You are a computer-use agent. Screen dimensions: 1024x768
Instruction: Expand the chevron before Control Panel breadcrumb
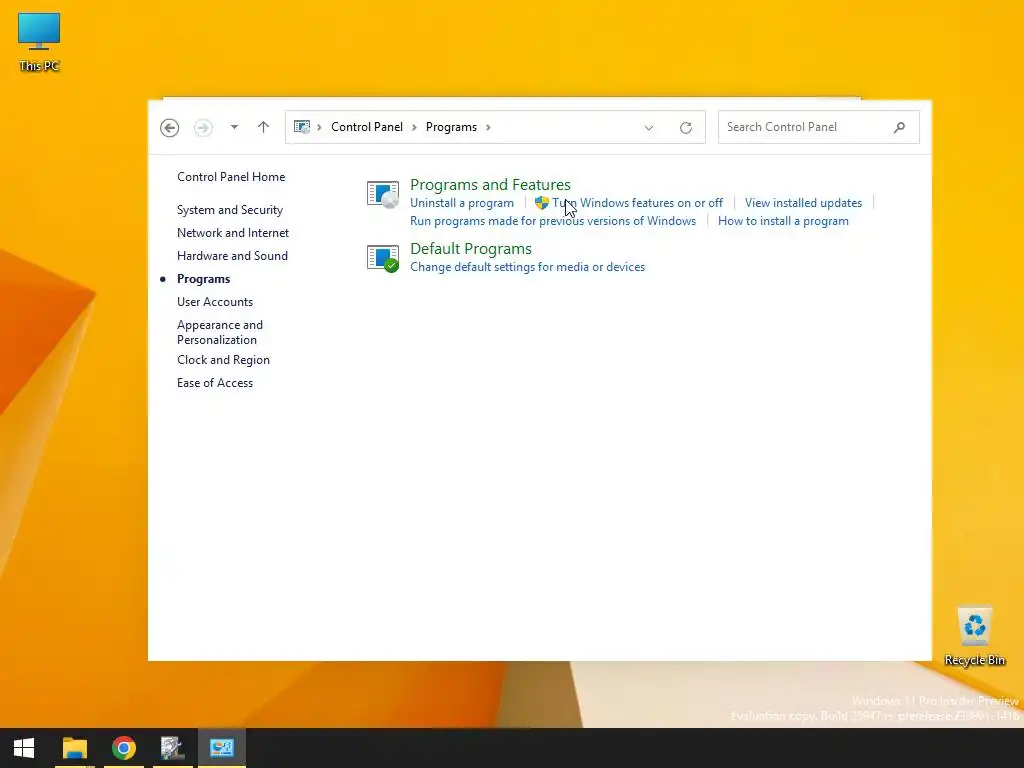click(x=319, y=127)
